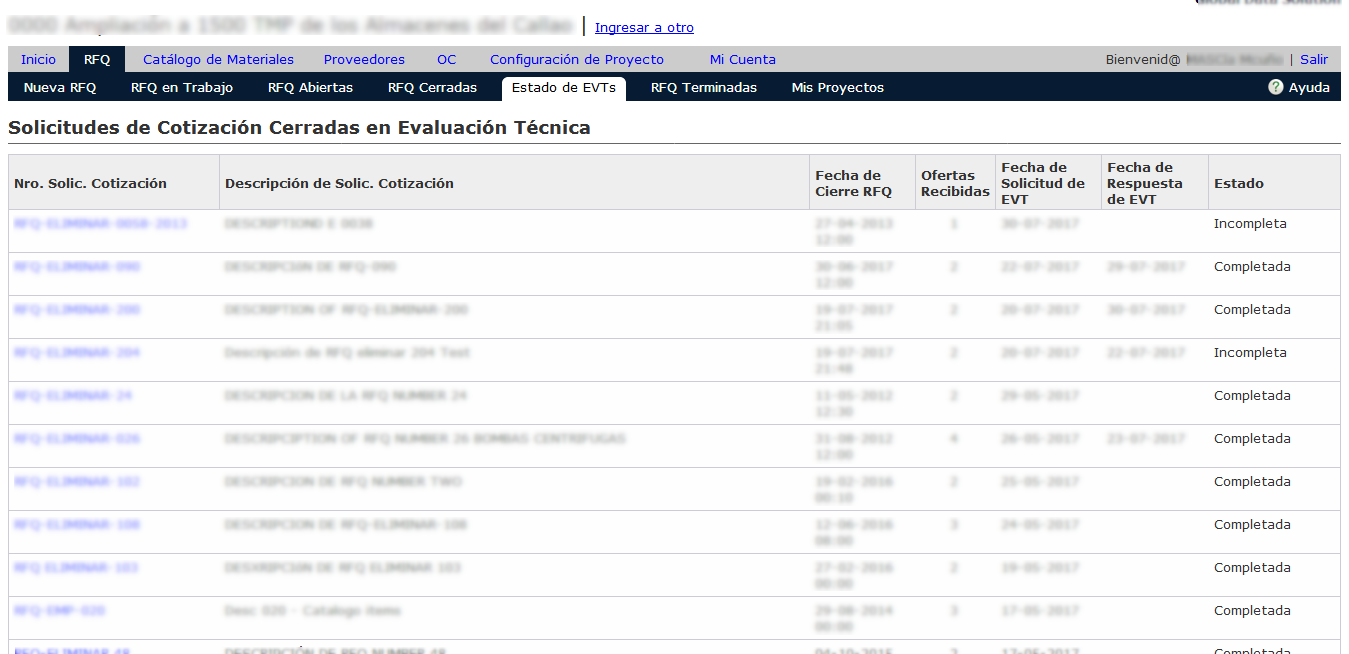Screen dimensions: 1349x654
Task: Open the OC menu item
Action: point(446,59)
